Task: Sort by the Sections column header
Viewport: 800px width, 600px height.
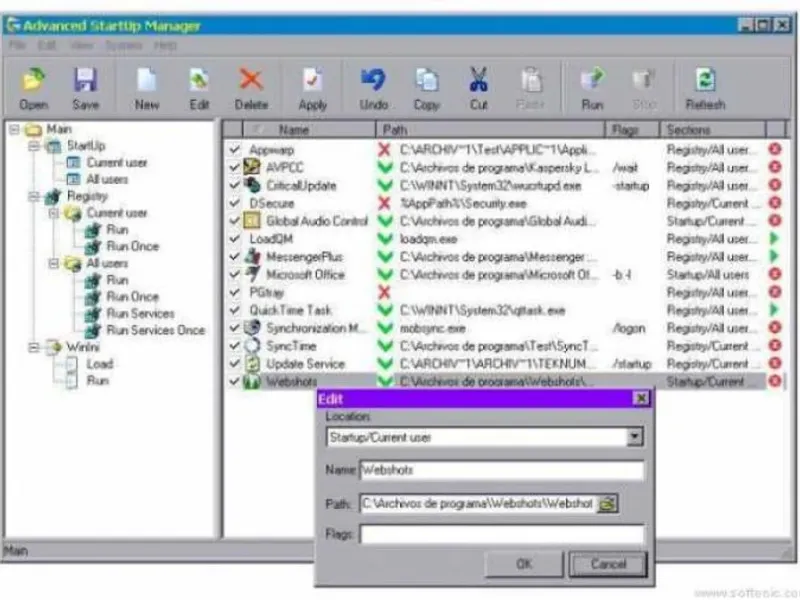Action: pyautogui.click(x=713, y=130)
